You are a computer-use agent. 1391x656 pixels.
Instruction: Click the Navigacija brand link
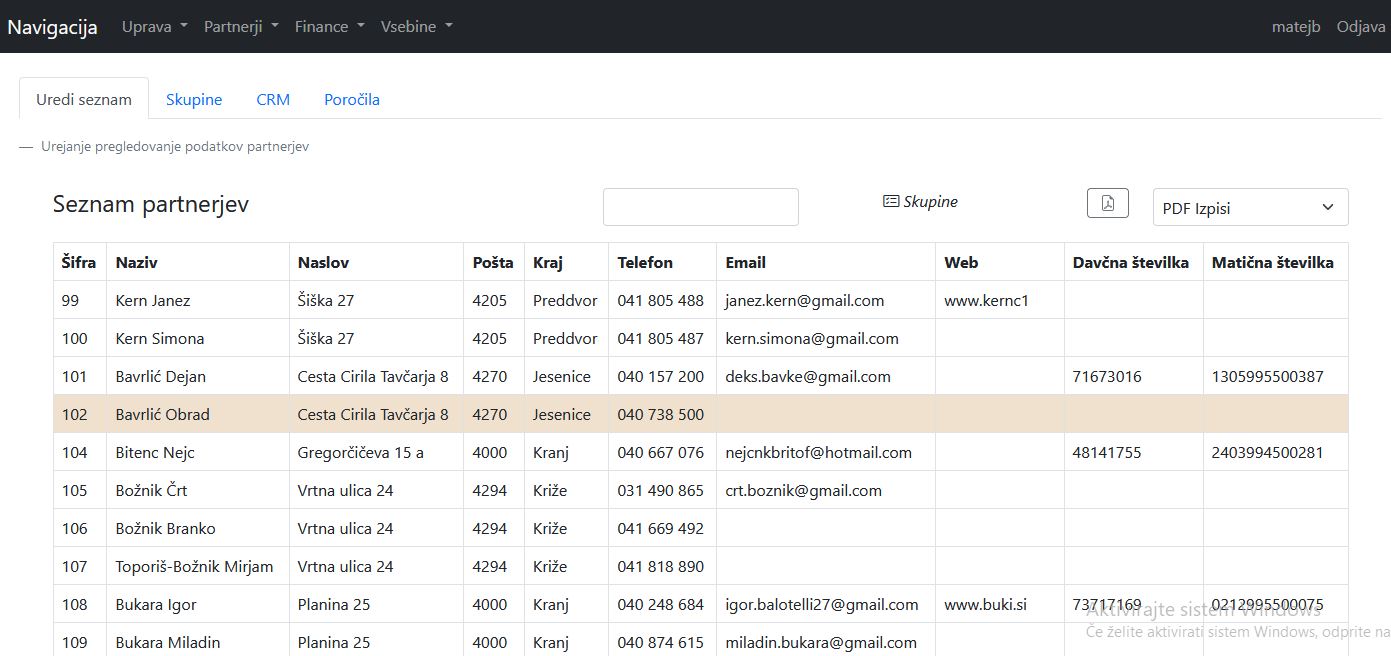tap(53, 27)
